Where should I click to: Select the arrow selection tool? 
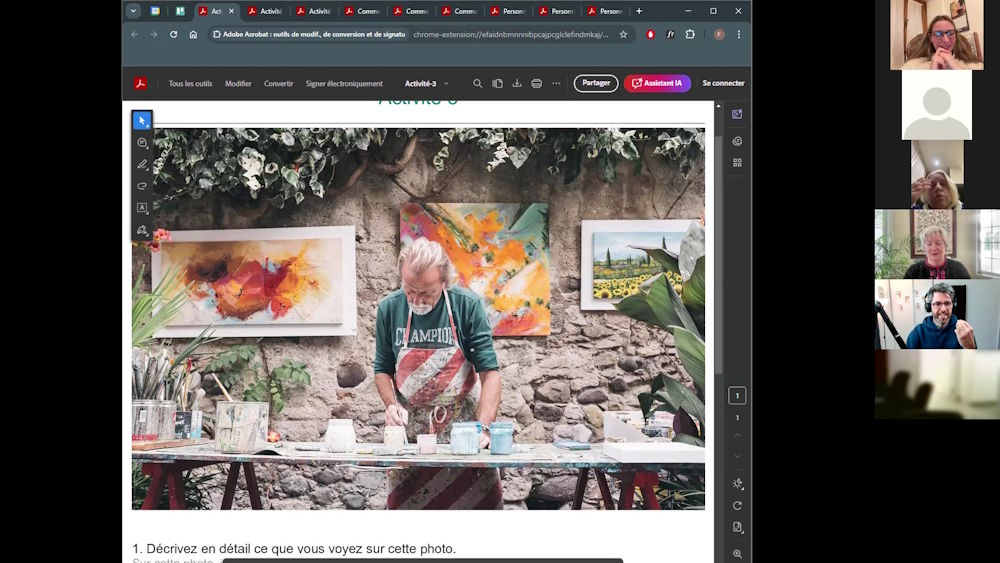click(x=142, y=121)
